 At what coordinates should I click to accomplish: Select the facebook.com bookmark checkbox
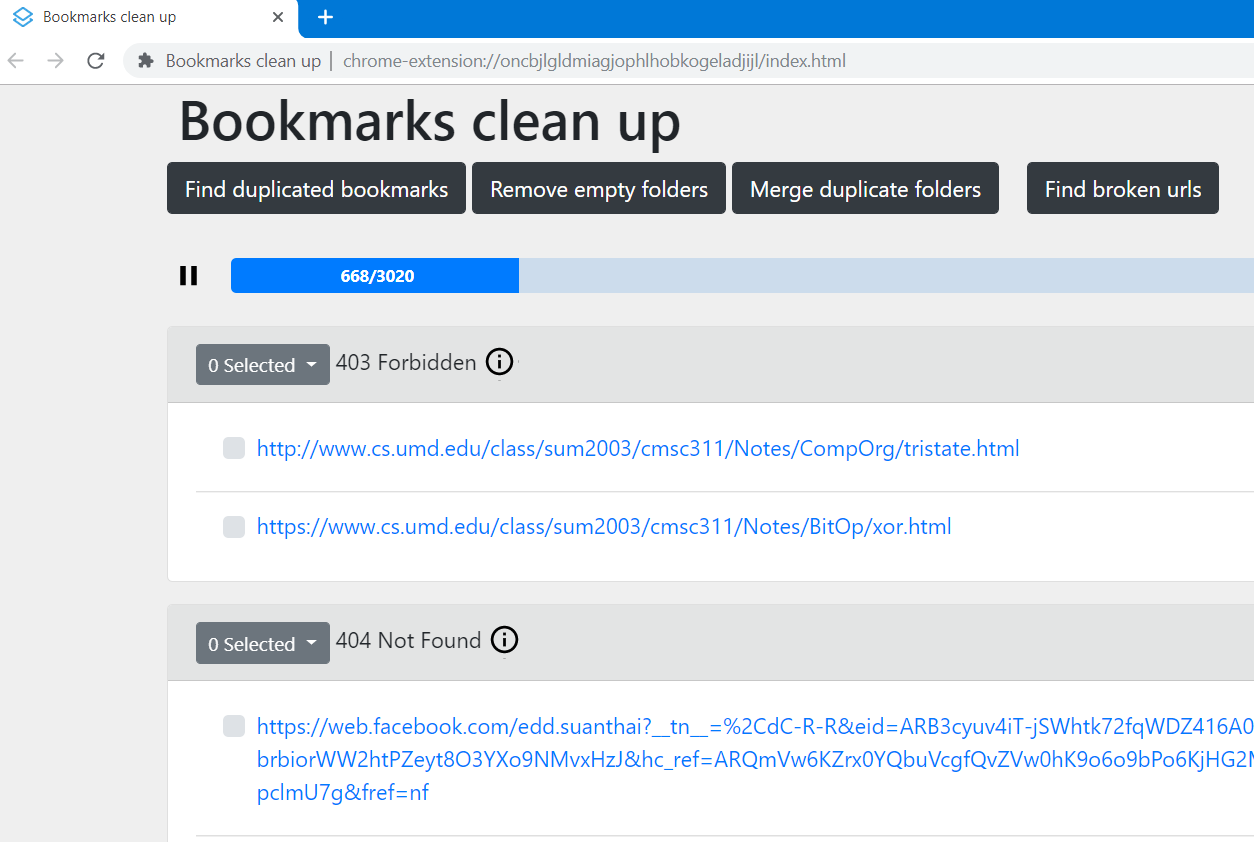pyautogui.click(x=234, y=726)
